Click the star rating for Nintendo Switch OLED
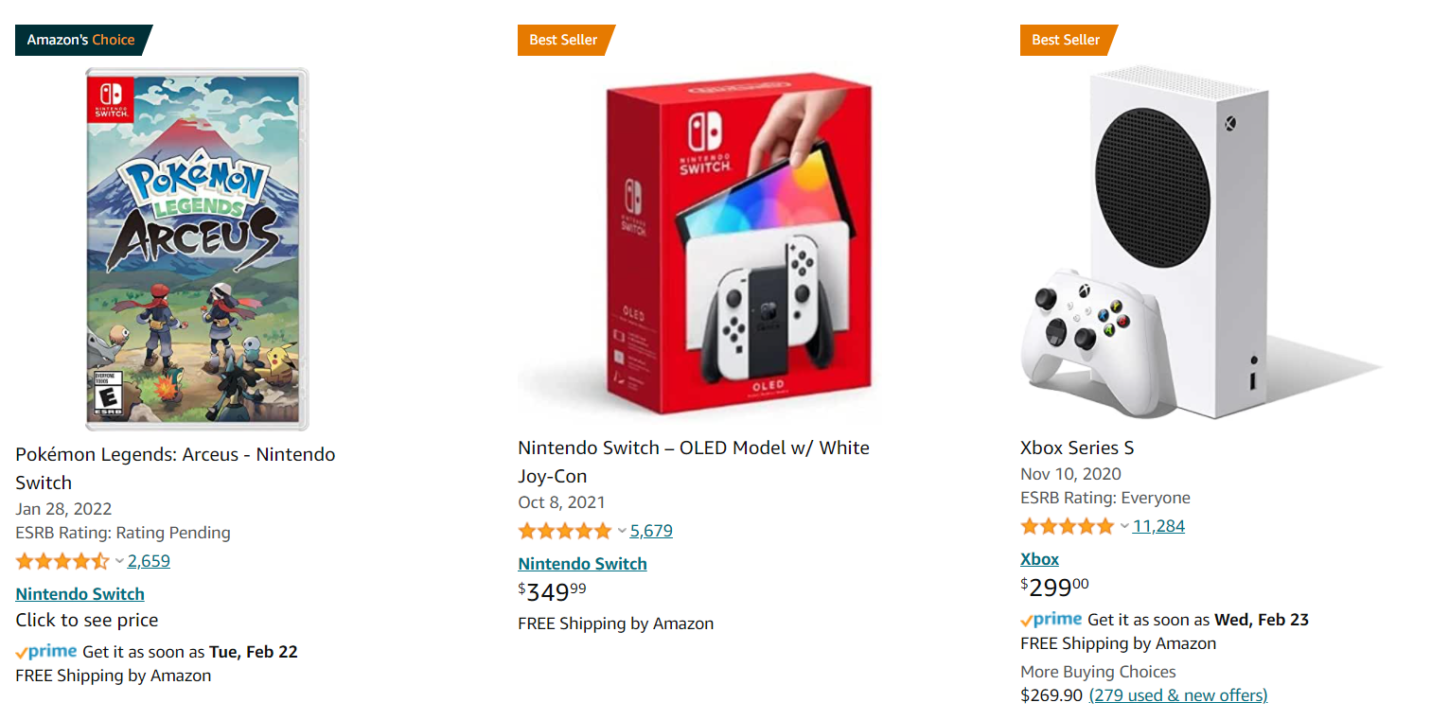The width and height of the screenshot is (1431, 720). pyautogui.click(x=565, y=531)
